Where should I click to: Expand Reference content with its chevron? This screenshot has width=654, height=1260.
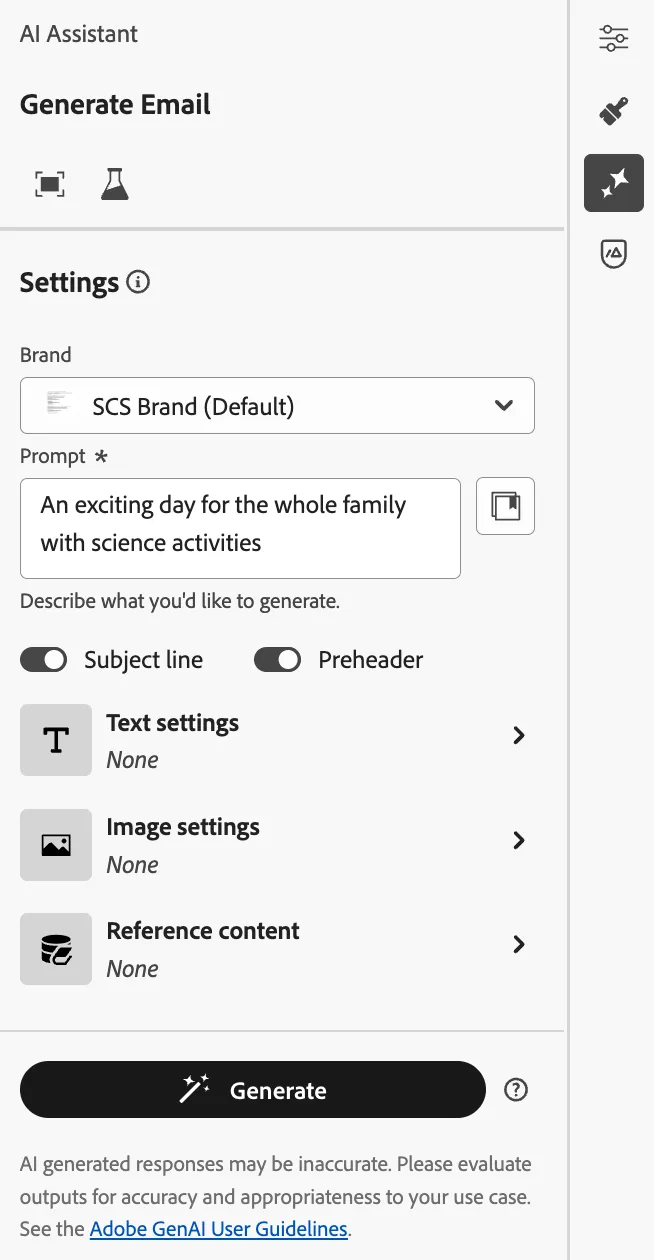coord(519,944)
